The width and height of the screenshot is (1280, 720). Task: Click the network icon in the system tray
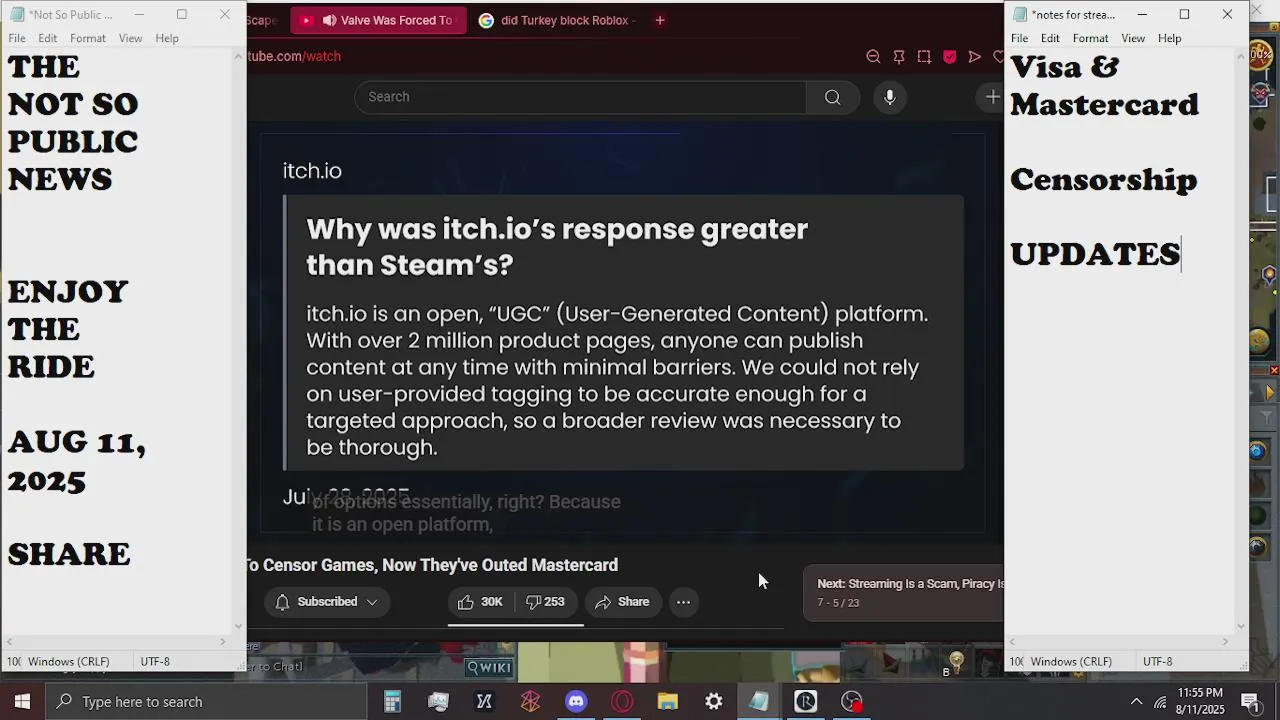pos(1160,702)
